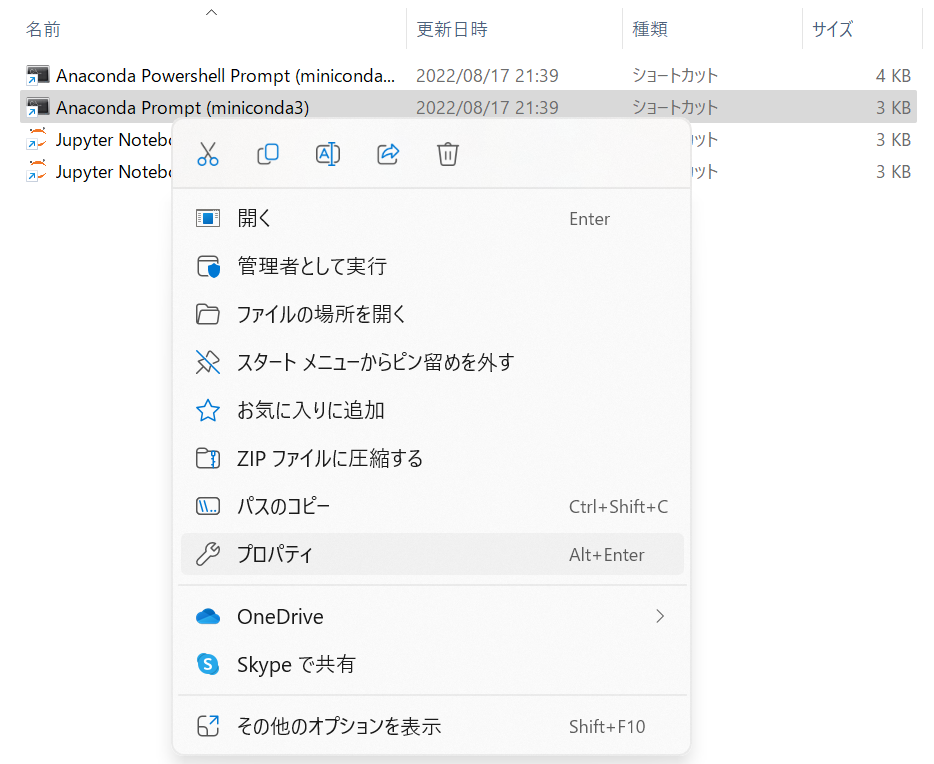Click the 開く application icon
The height and width of the screenshot is (764, 934).
coord(208,219)
